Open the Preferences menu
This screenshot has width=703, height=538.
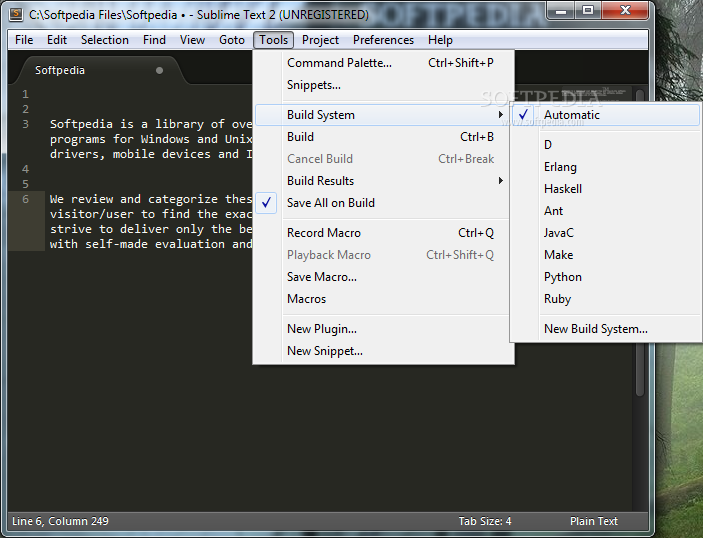[x=383, y=40]
